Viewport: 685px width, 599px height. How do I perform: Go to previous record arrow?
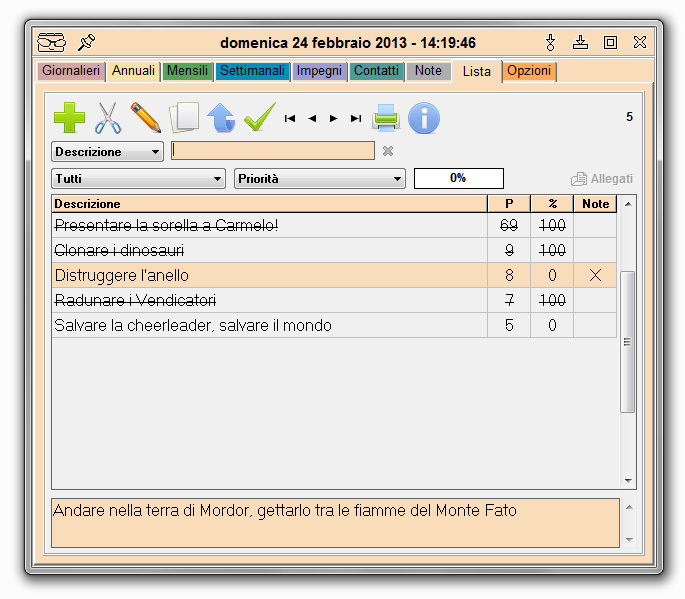coord(312,118)
